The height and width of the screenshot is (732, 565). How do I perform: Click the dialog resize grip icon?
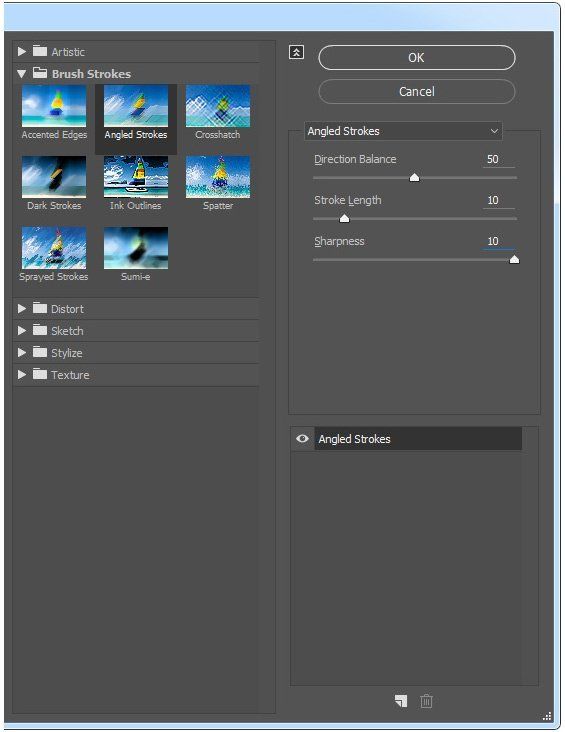pos(547,716)
